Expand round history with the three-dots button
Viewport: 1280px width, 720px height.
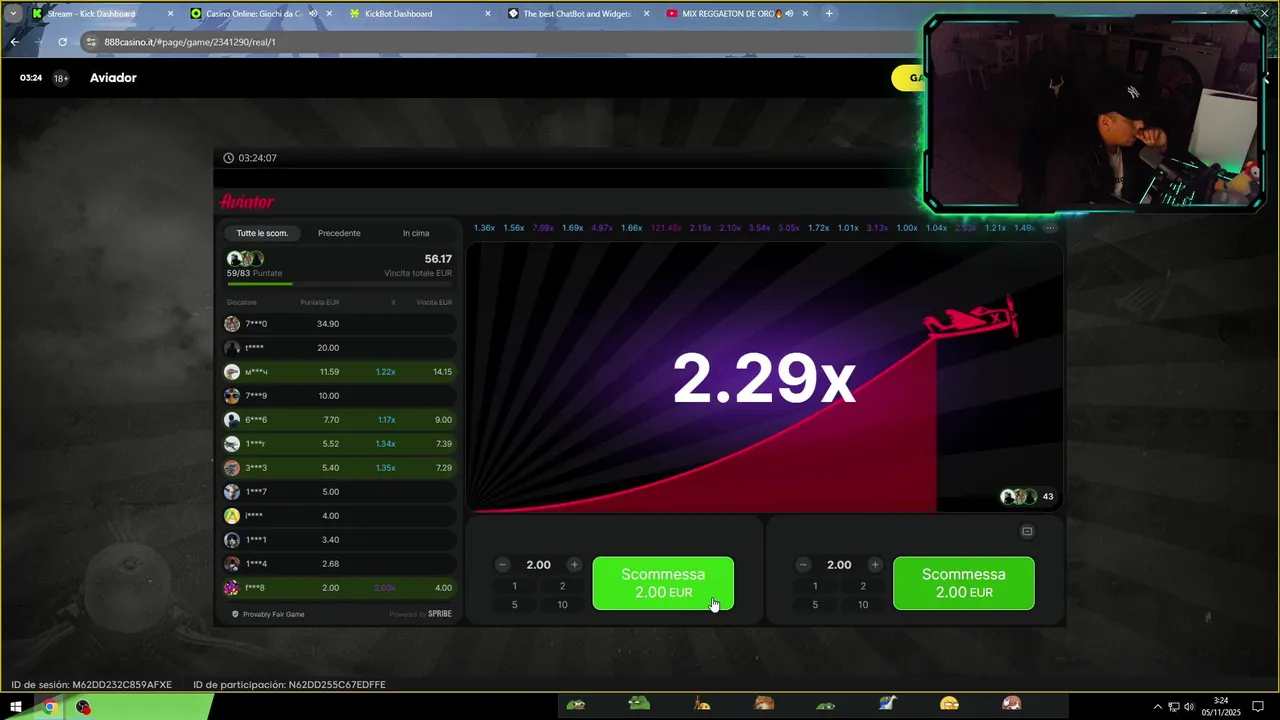click(x=1050, y=228)
